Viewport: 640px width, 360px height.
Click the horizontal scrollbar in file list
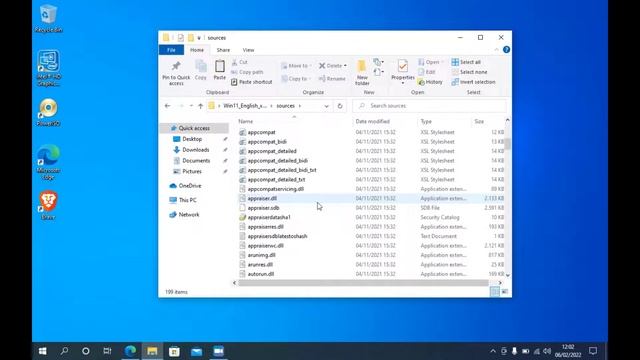363,283
